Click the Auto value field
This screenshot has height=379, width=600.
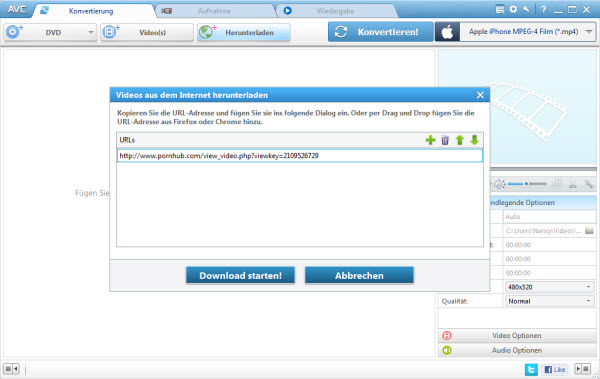tap(549, 217)
